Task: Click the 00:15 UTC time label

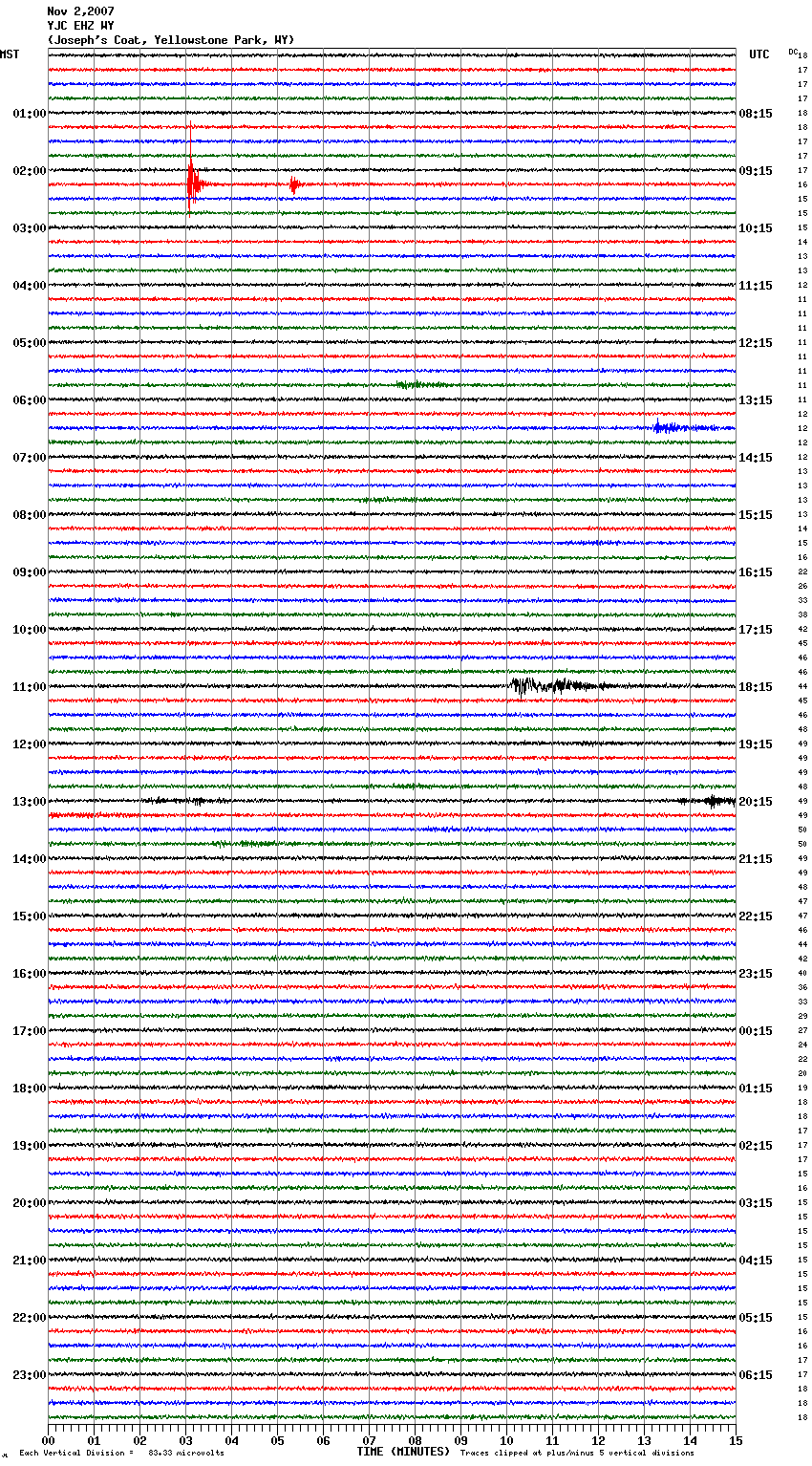Action: (755, 1031)
